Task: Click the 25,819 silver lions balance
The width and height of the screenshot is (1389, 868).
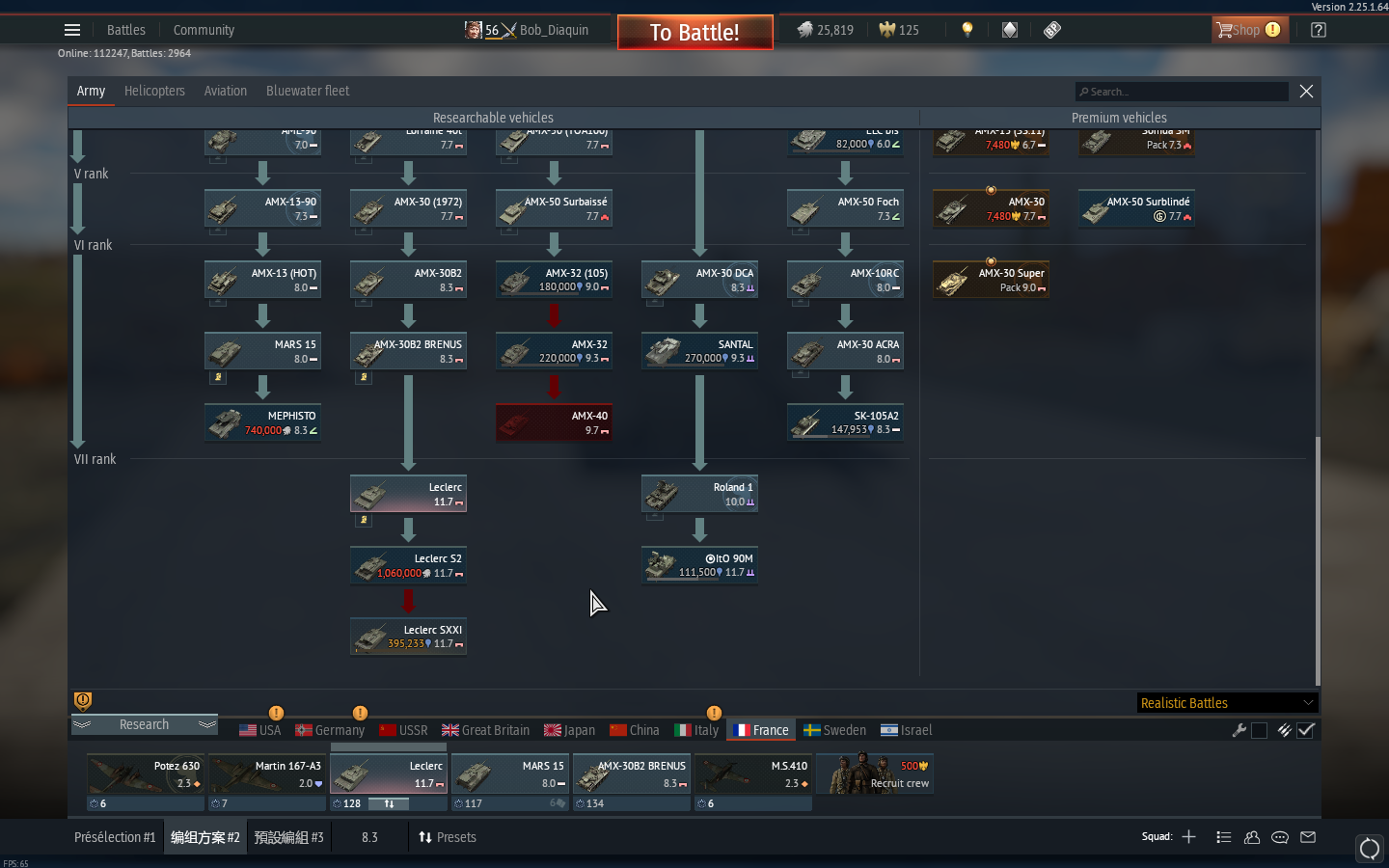Action: tap(826, 30)
